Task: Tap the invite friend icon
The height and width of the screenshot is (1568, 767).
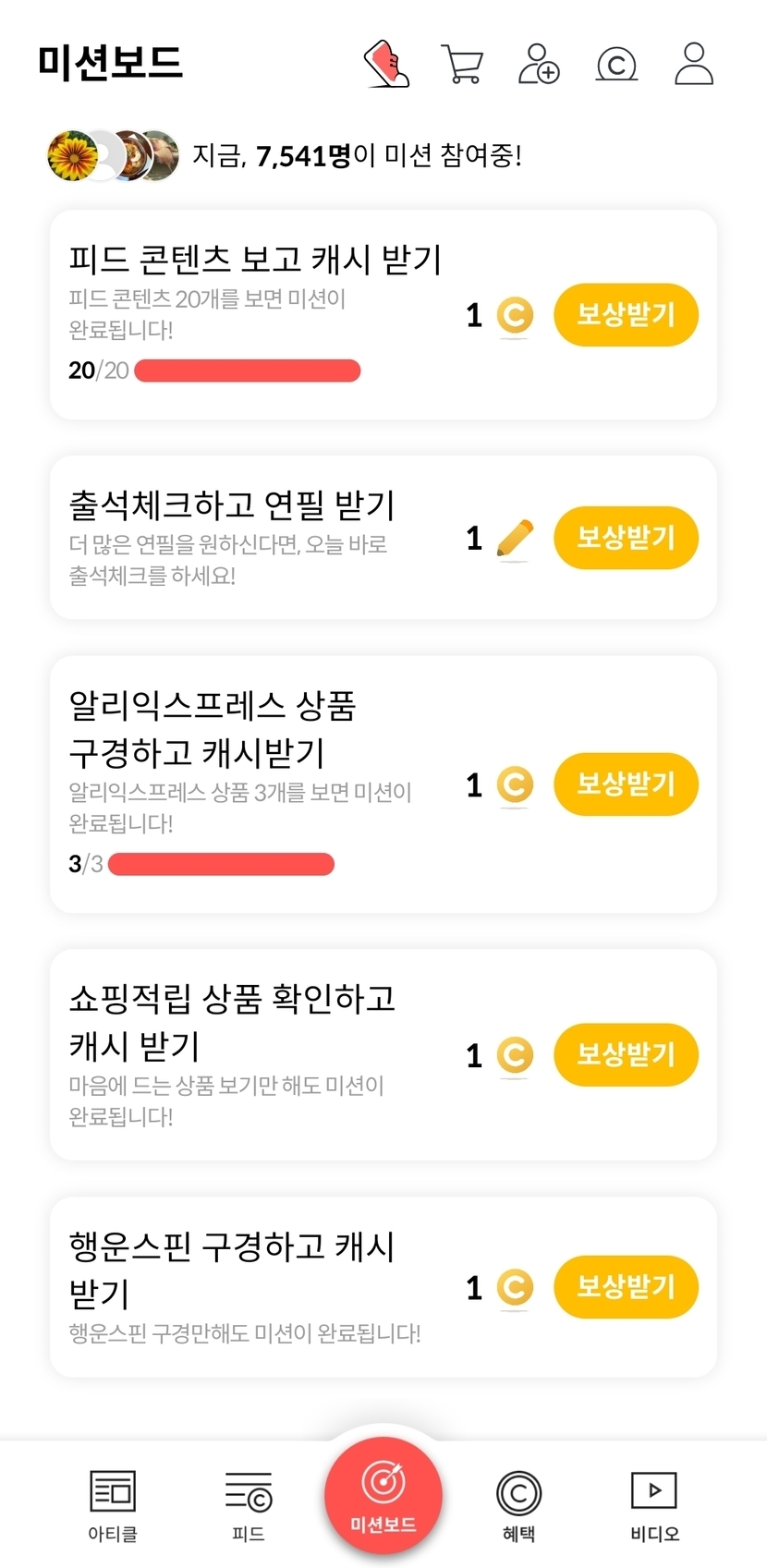Action: (539, 64)
